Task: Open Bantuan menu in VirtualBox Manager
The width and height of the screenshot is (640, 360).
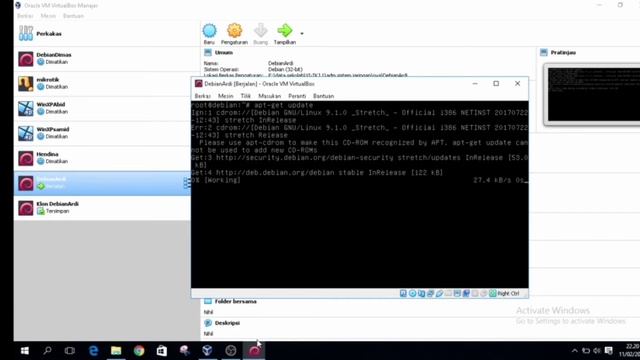Action: [73, 16]
